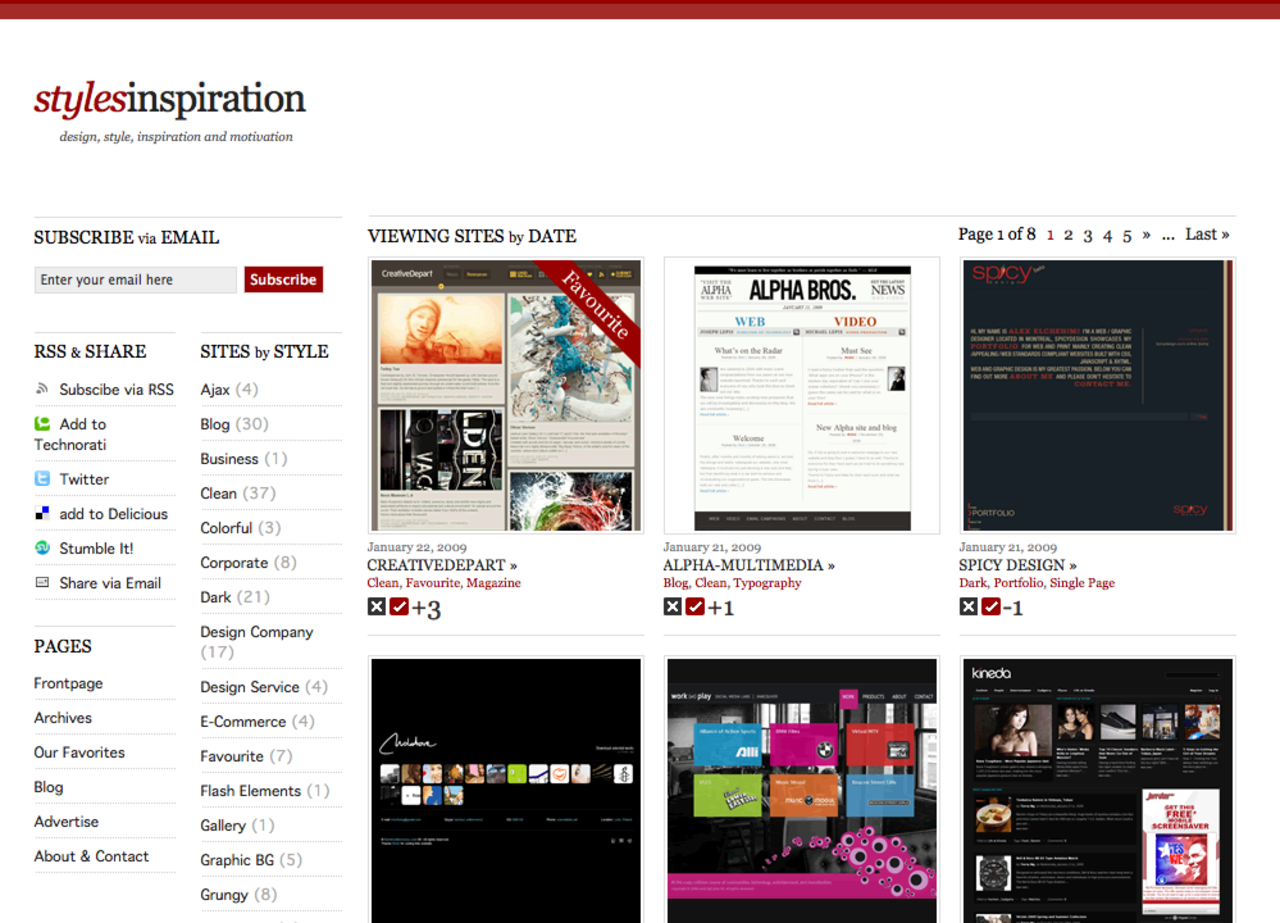Click the StumbleUpon icon
The height and width of the screenshot is (923, 1280).
coord(42,548)
